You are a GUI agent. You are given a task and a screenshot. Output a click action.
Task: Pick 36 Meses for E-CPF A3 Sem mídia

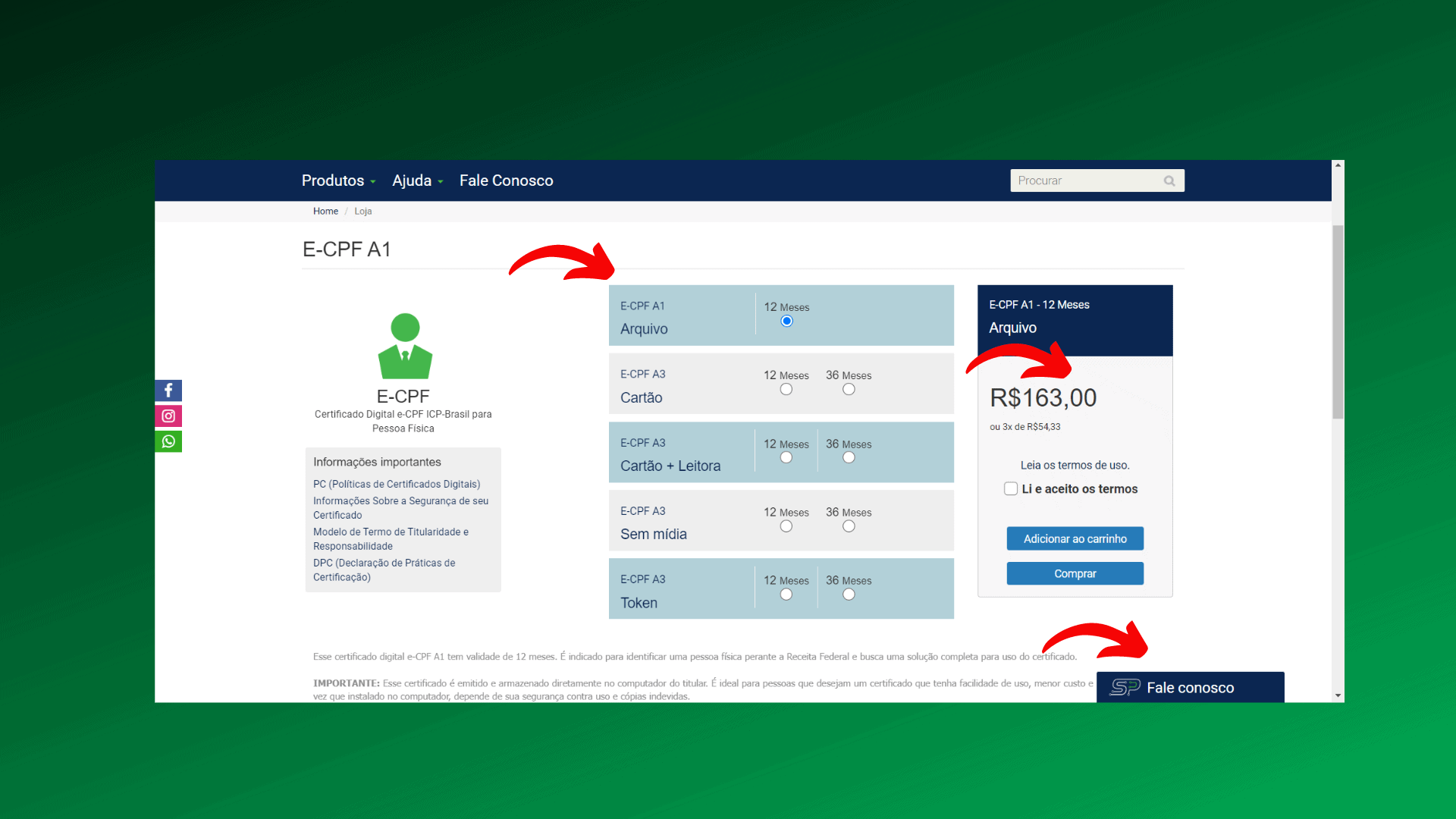849,526
